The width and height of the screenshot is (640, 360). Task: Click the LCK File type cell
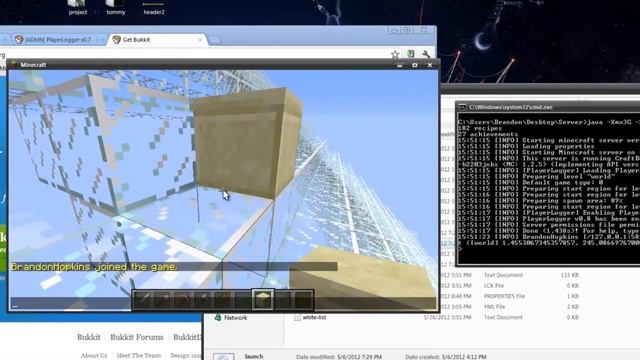(493, 286)
